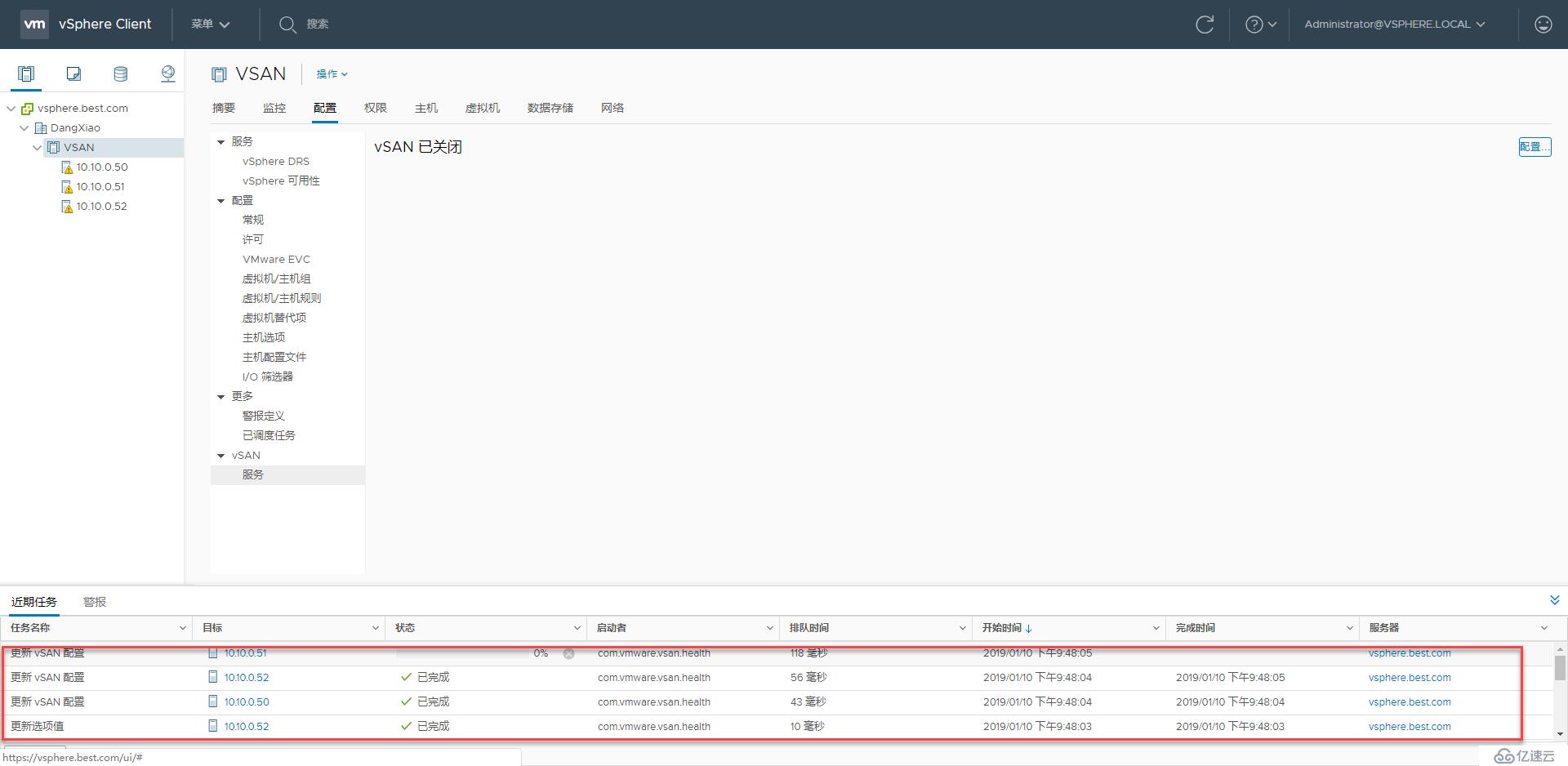
Task: Switch to the 摘要 tab
Action: 224,108
